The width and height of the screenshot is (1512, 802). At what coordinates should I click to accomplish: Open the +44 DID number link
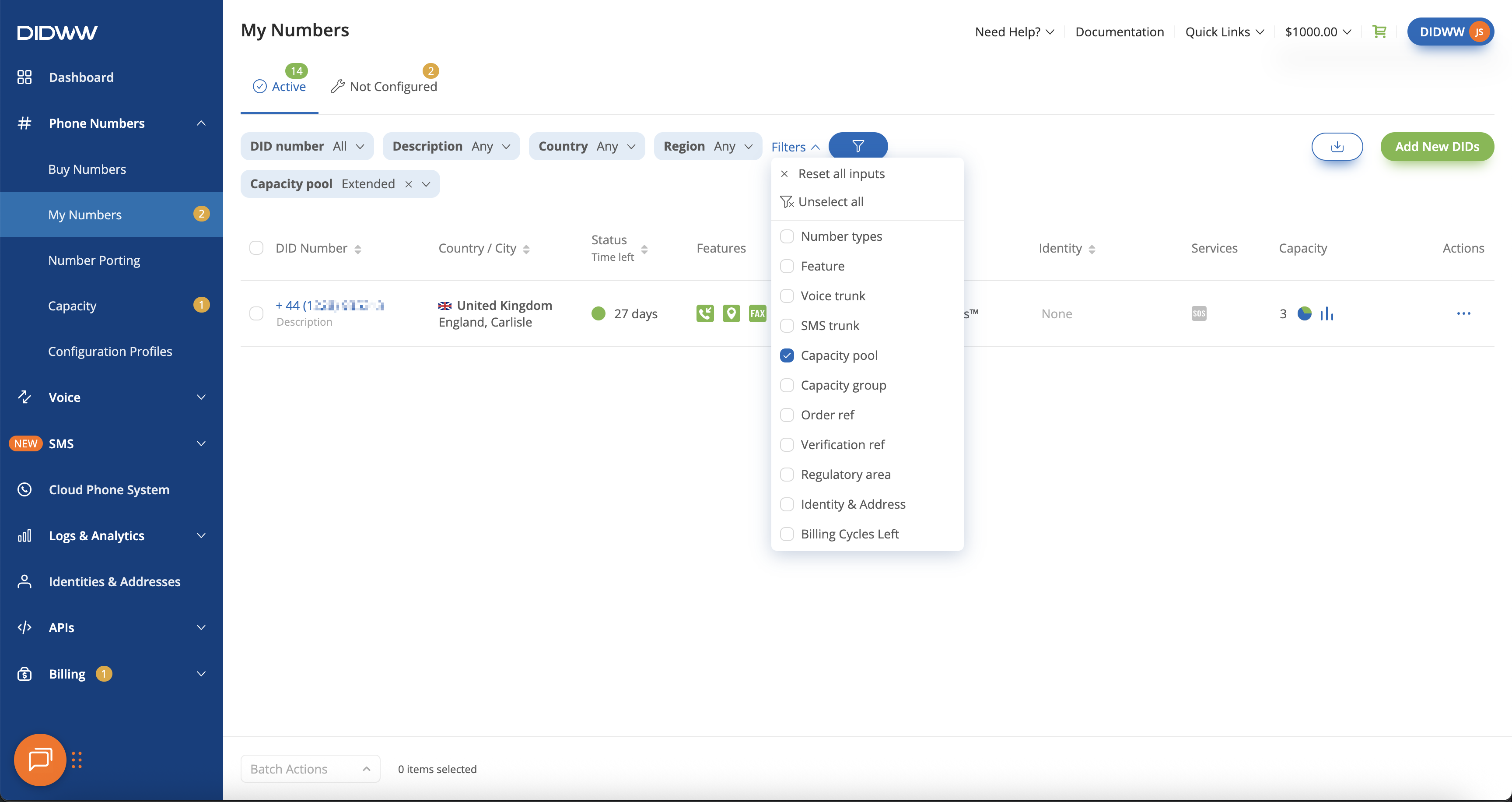tap(330, 305)
